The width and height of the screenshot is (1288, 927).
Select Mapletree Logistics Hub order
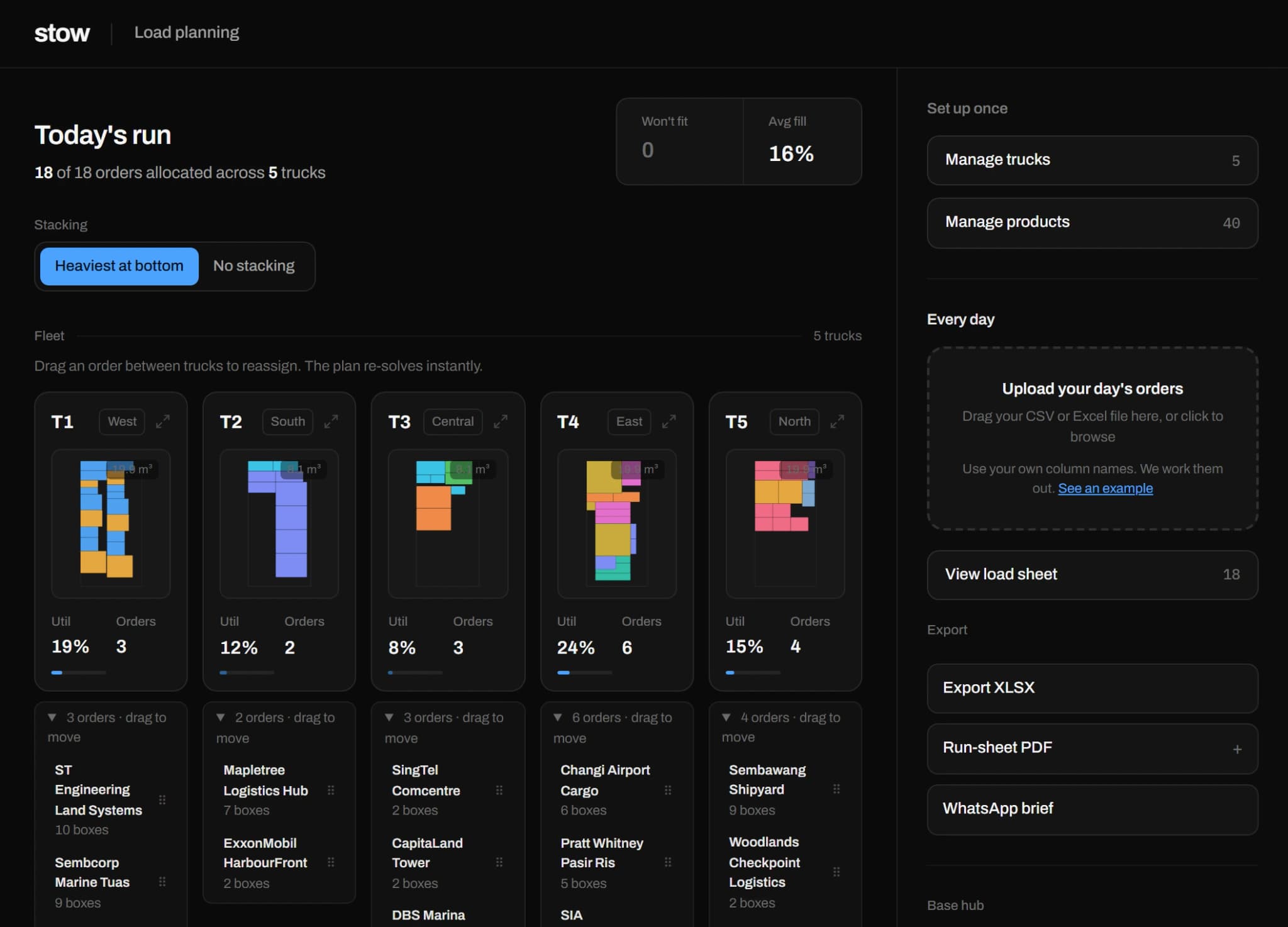[x=279, y=790]
